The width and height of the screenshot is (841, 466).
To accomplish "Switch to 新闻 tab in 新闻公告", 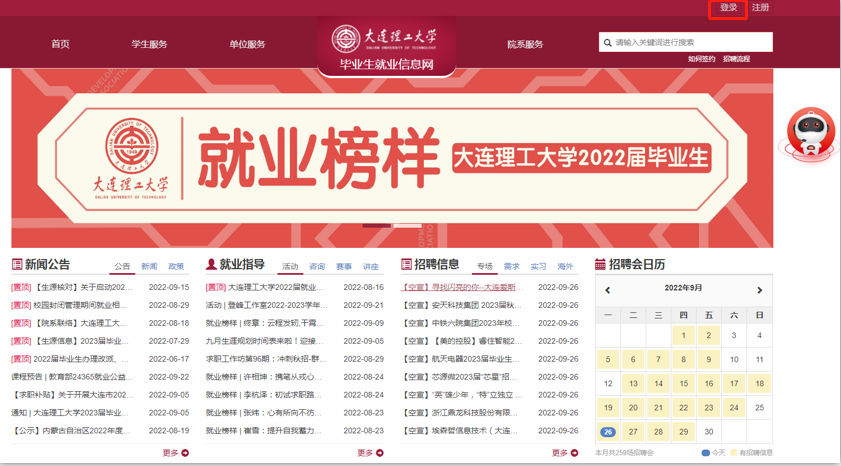I will [149, 266].
